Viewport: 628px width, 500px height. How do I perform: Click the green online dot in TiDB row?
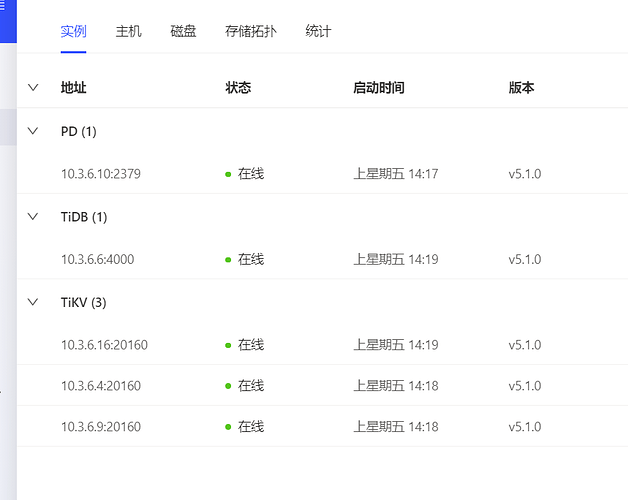click(228, 260)
